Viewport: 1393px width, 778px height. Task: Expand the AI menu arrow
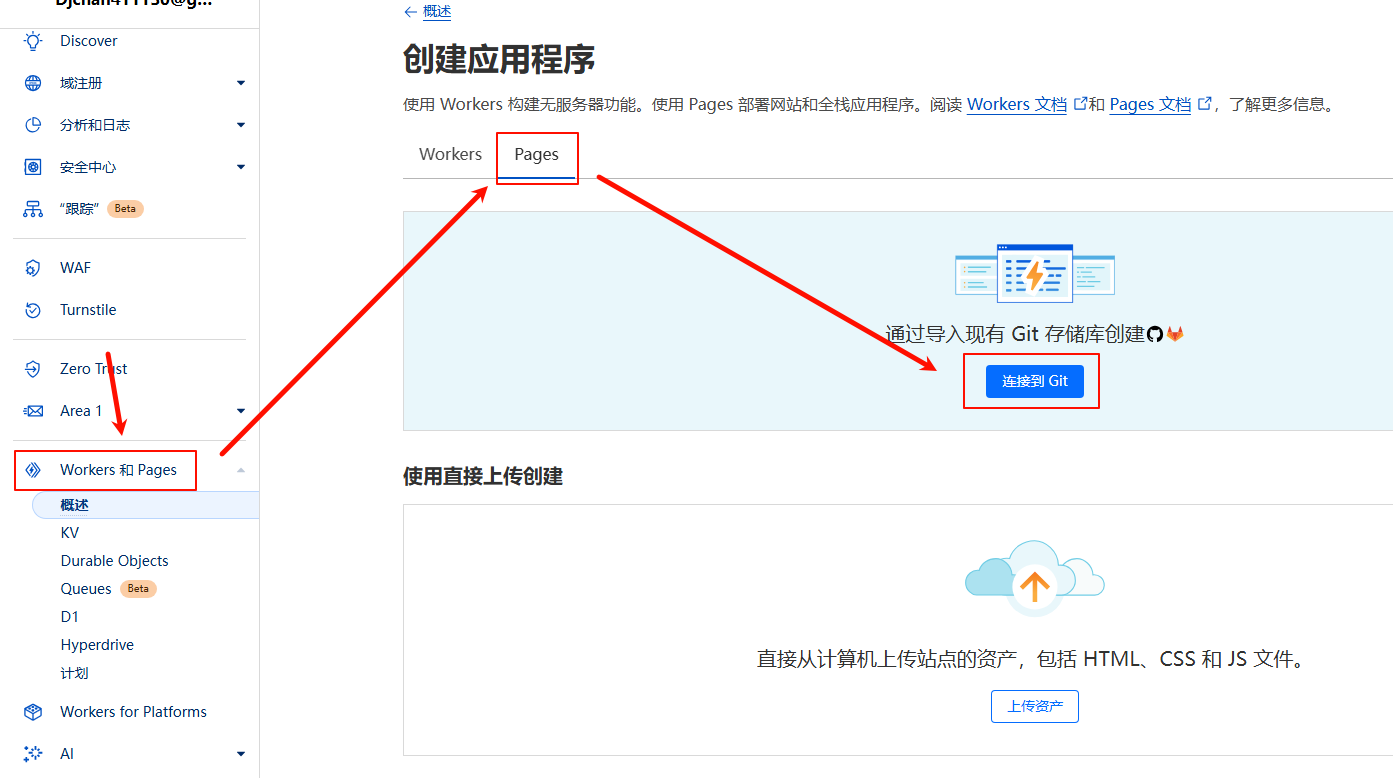pos(241,754)
